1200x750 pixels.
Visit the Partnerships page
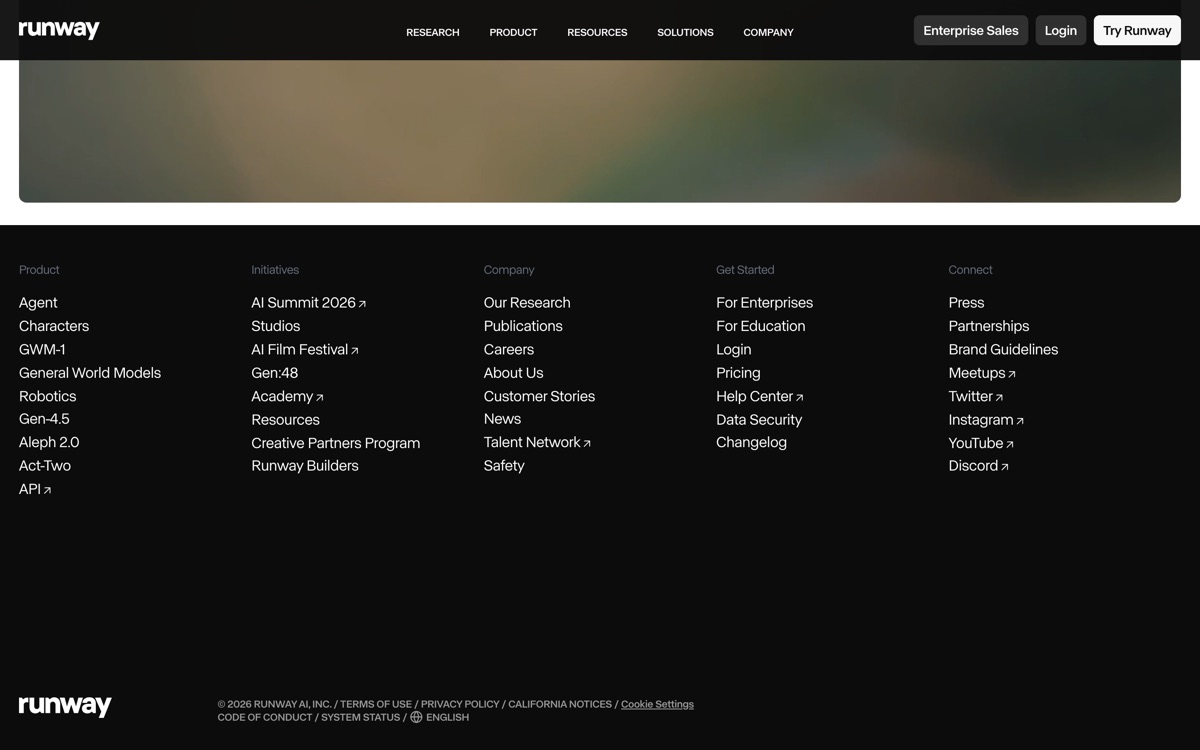coord(989,326)
